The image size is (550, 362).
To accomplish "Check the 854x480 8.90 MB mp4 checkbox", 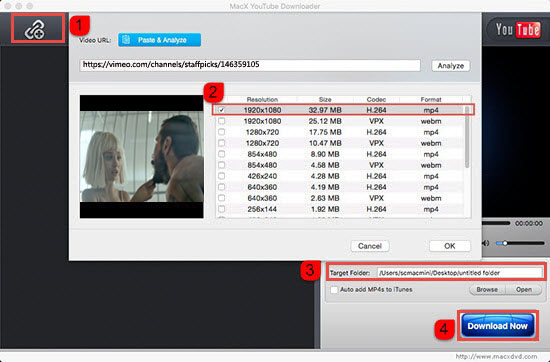I will point(221,154).
